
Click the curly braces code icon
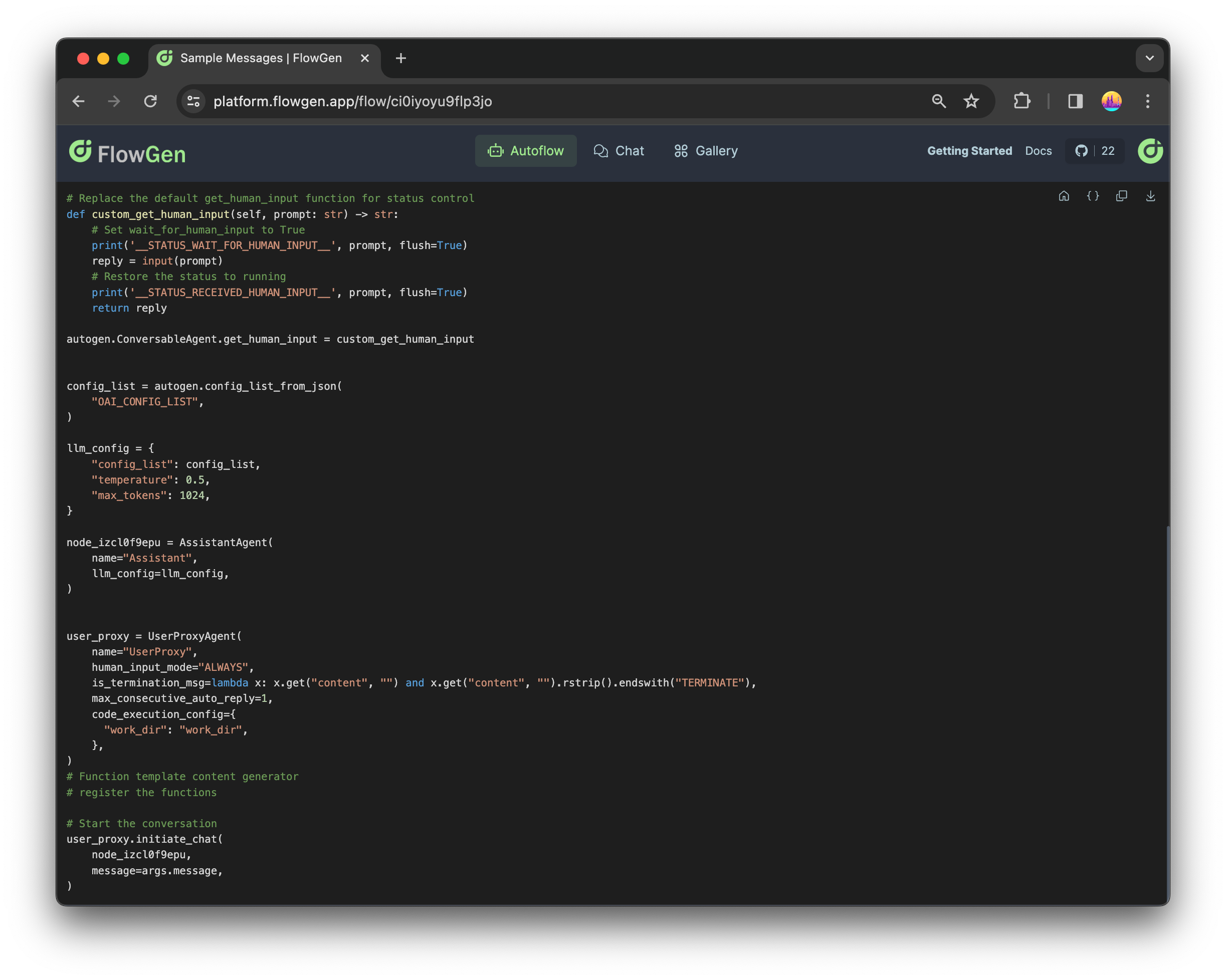tap(1092, 196)
